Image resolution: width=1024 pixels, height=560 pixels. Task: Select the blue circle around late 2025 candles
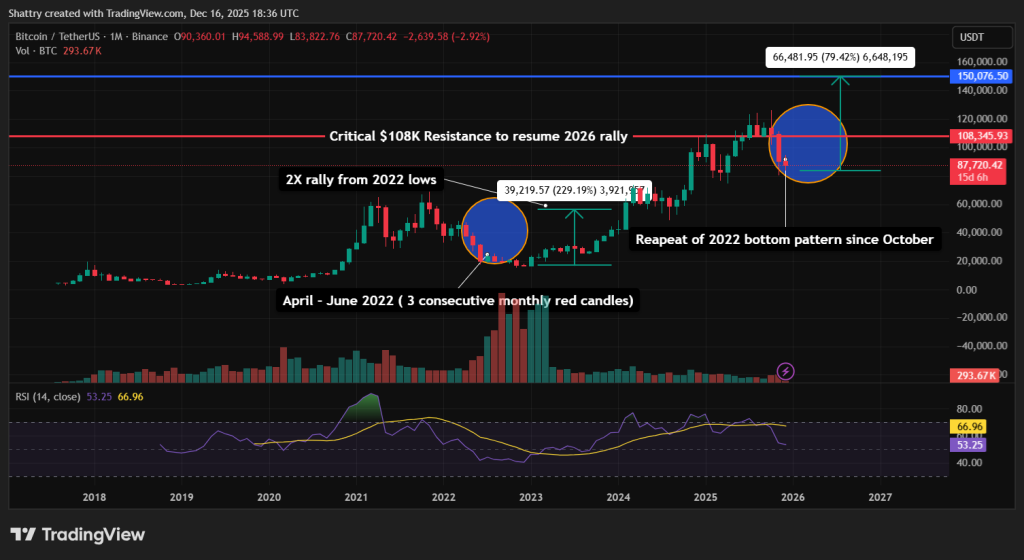coord(808,144)
